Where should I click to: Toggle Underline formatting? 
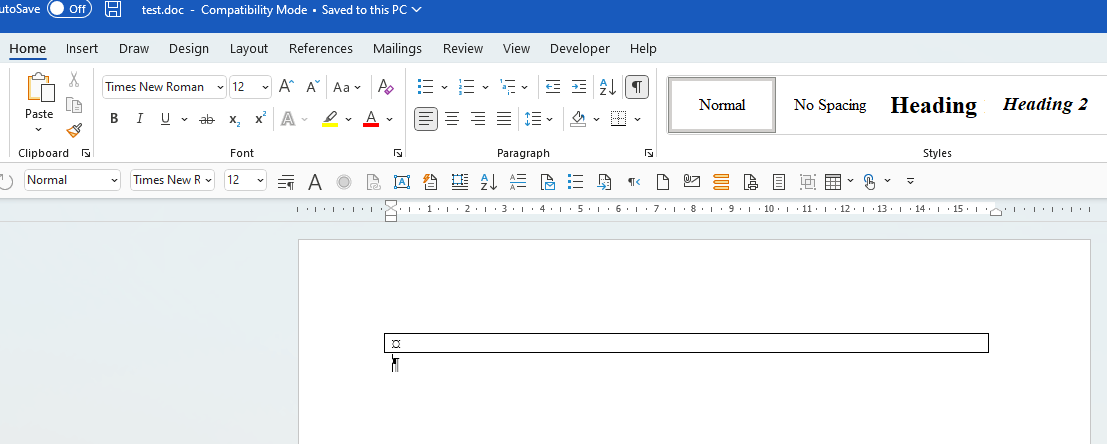click(x=165, y=119)
